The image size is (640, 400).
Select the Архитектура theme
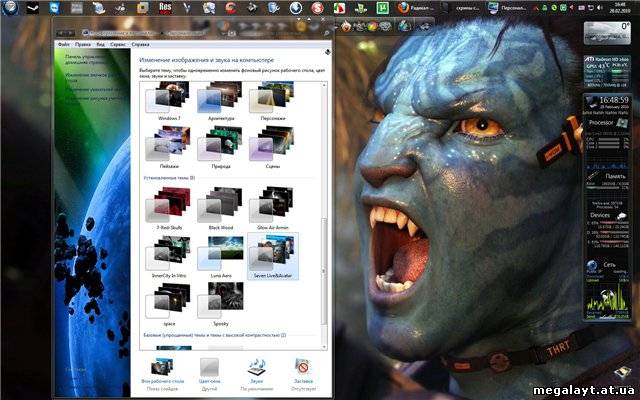point(221,101)
